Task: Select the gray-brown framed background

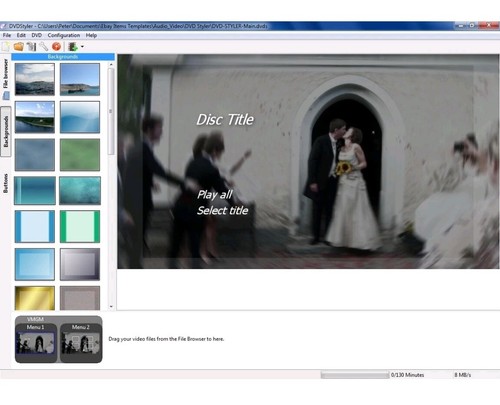Action: (80, 298)
